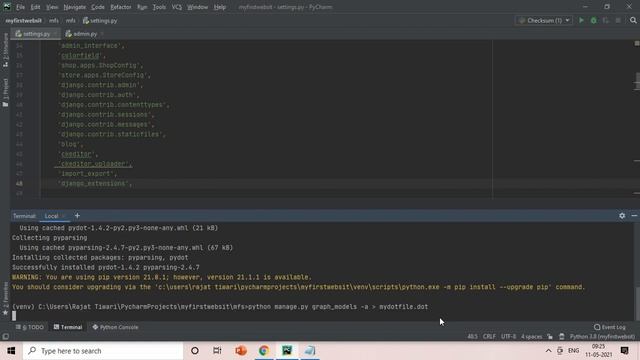This screenshot has height=360, width=640.
Task: Open the Help menu
Action: 220,7
